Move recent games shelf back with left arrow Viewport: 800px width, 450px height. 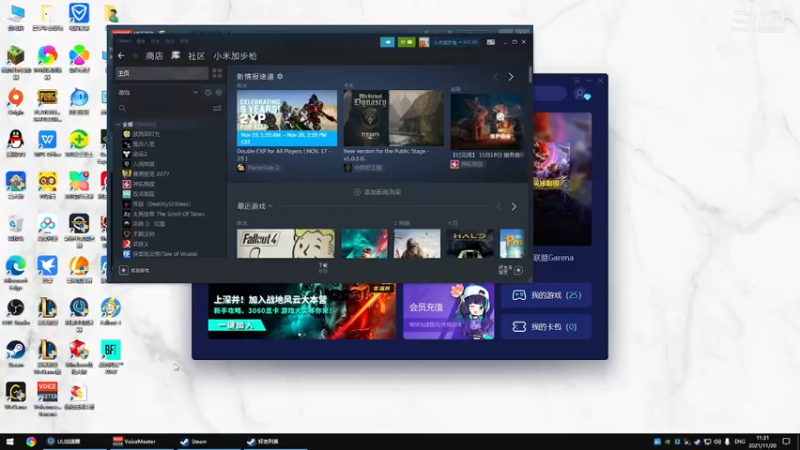tap(498, 207)
